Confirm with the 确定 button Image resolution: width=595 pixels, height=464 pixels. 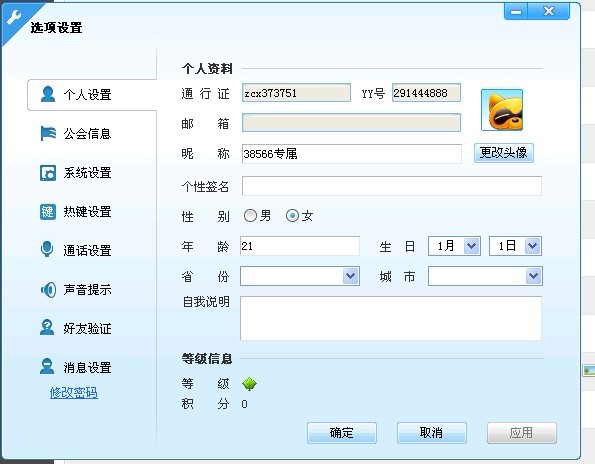click(x=342, y=433)
